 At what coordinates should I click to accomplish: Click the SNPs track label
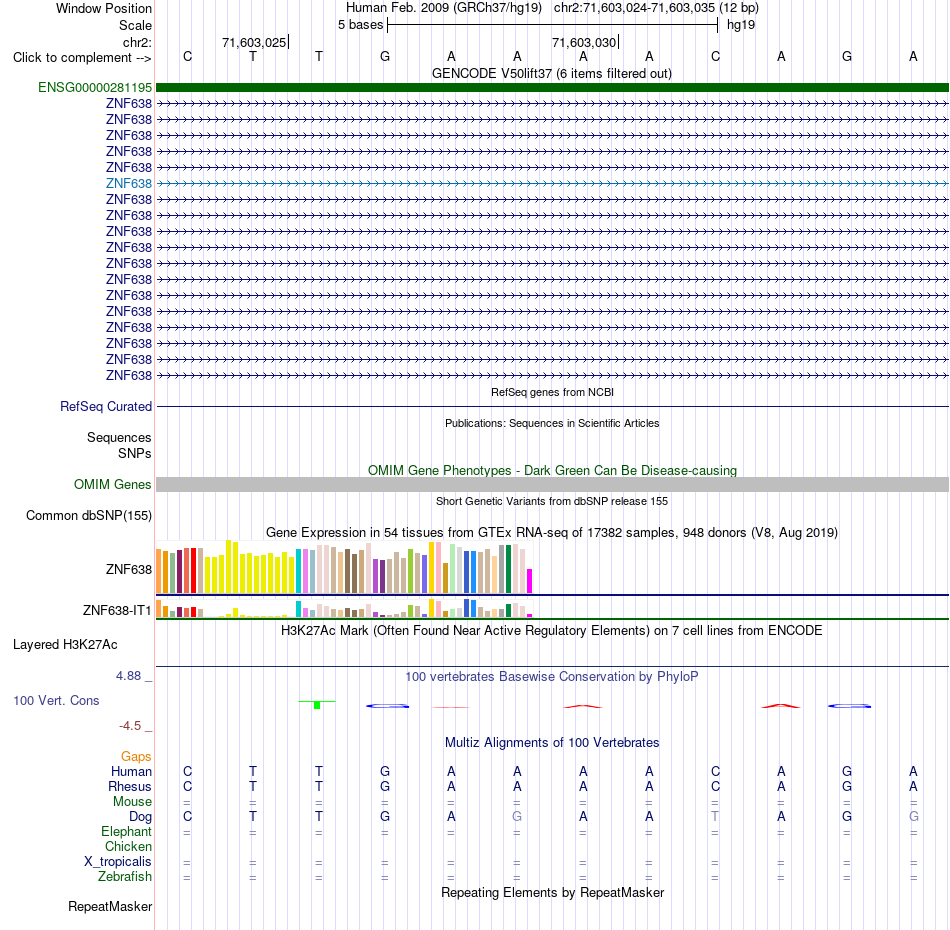coord(135,453)
